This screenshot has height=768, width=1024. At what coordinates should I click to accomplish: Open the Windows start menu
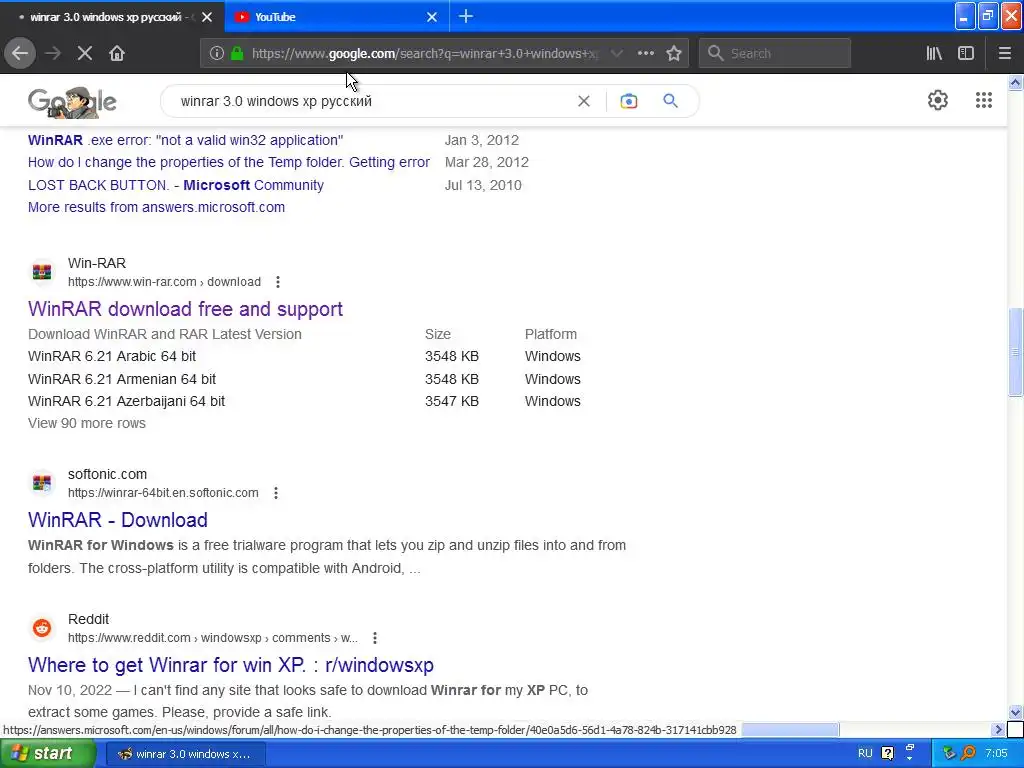pos(48,754)
